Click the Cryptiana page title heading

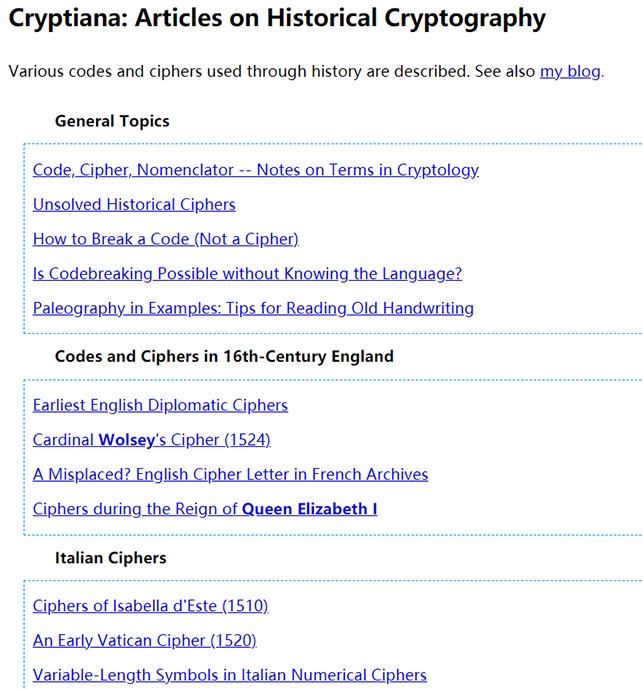coord(277,19)
